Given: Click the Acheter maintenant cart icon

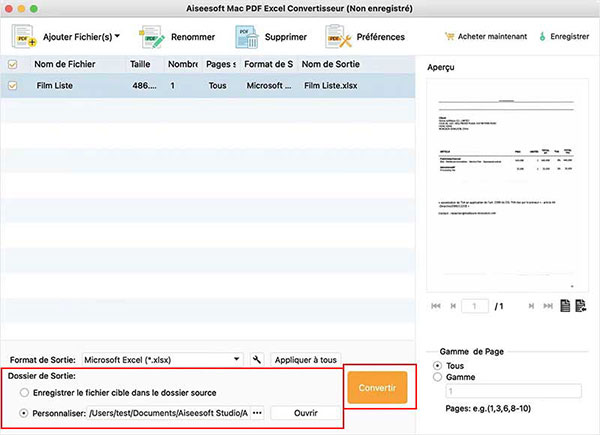Looking at the screenshot, I should pyautogui.click(x=449, y=36).
